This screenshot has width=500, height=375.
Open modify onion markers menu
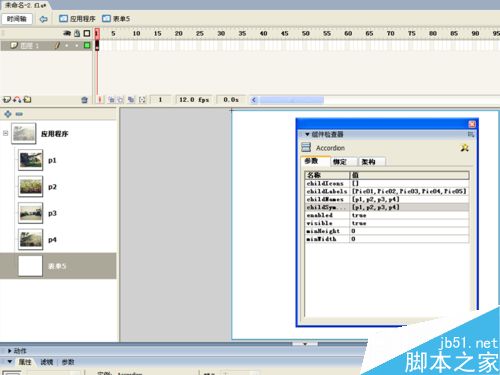142,100
